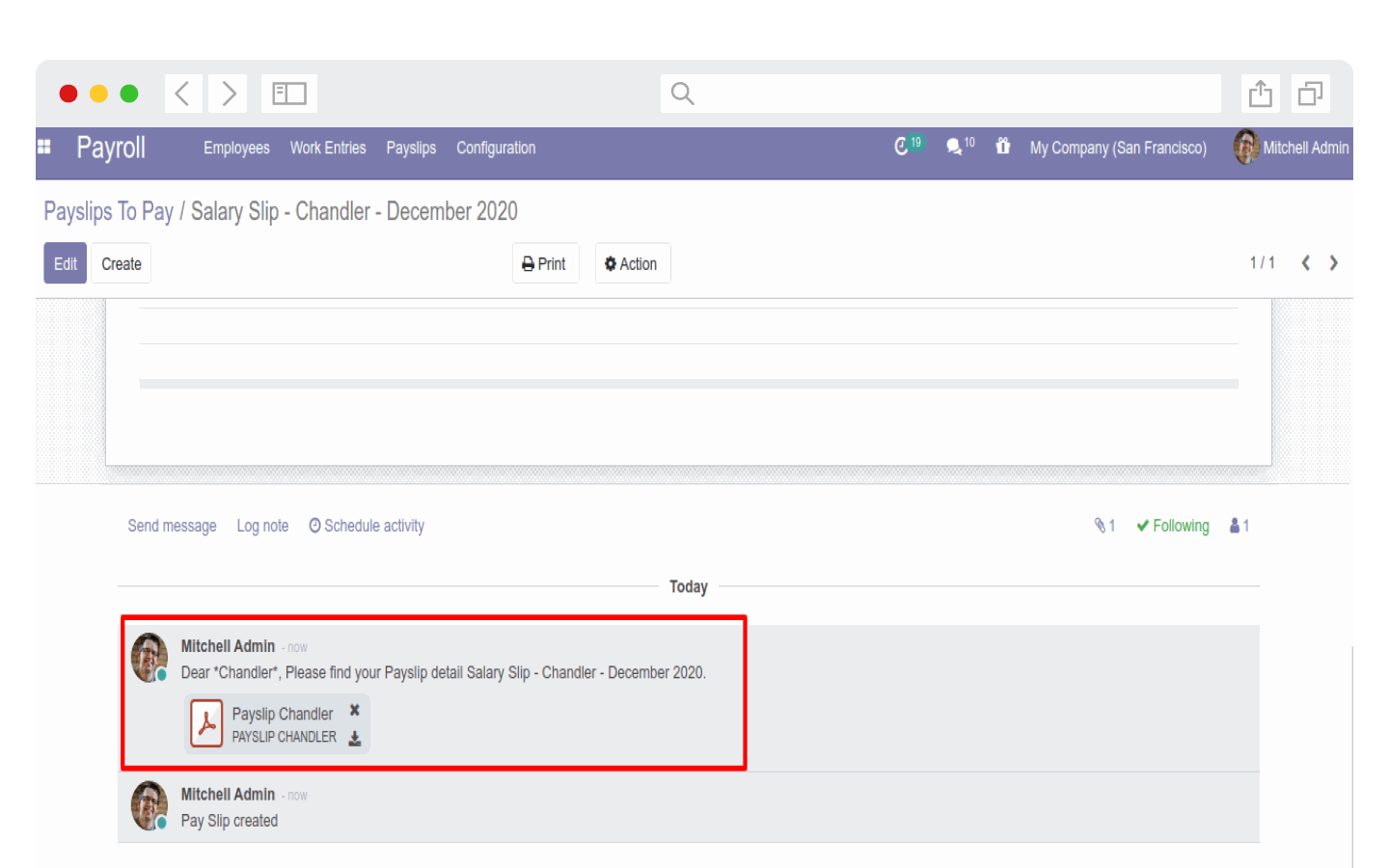Open the apps grid menu icon
The image size is (1389, 868).
point(43,147)
